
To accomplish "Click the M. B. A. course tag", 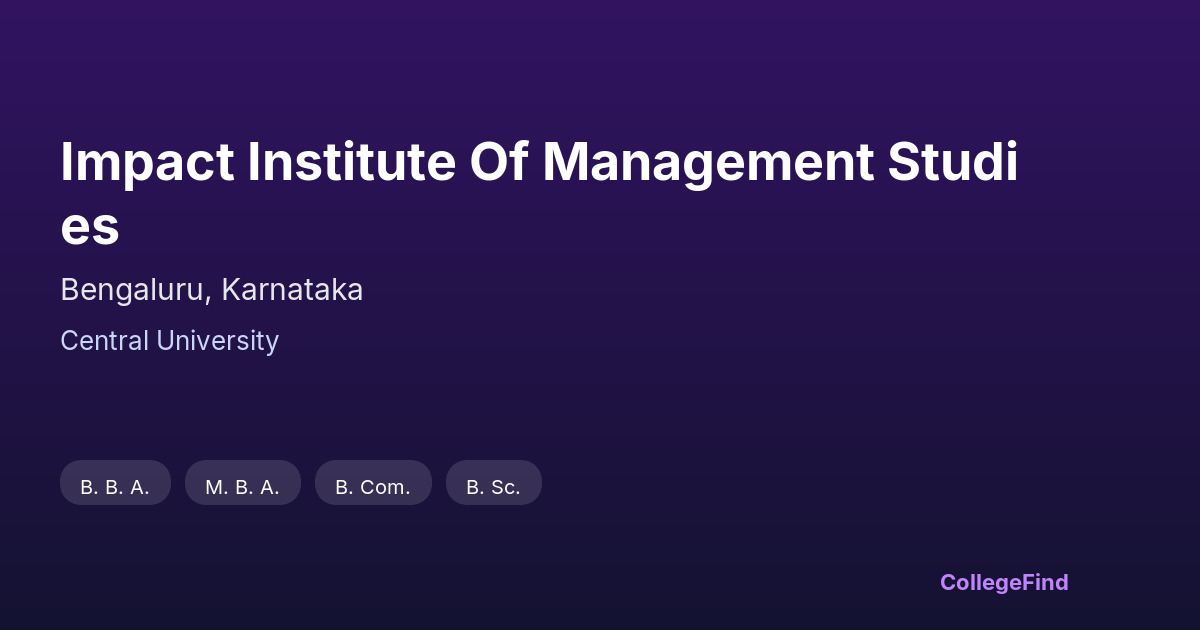I will tap(242, 487).
